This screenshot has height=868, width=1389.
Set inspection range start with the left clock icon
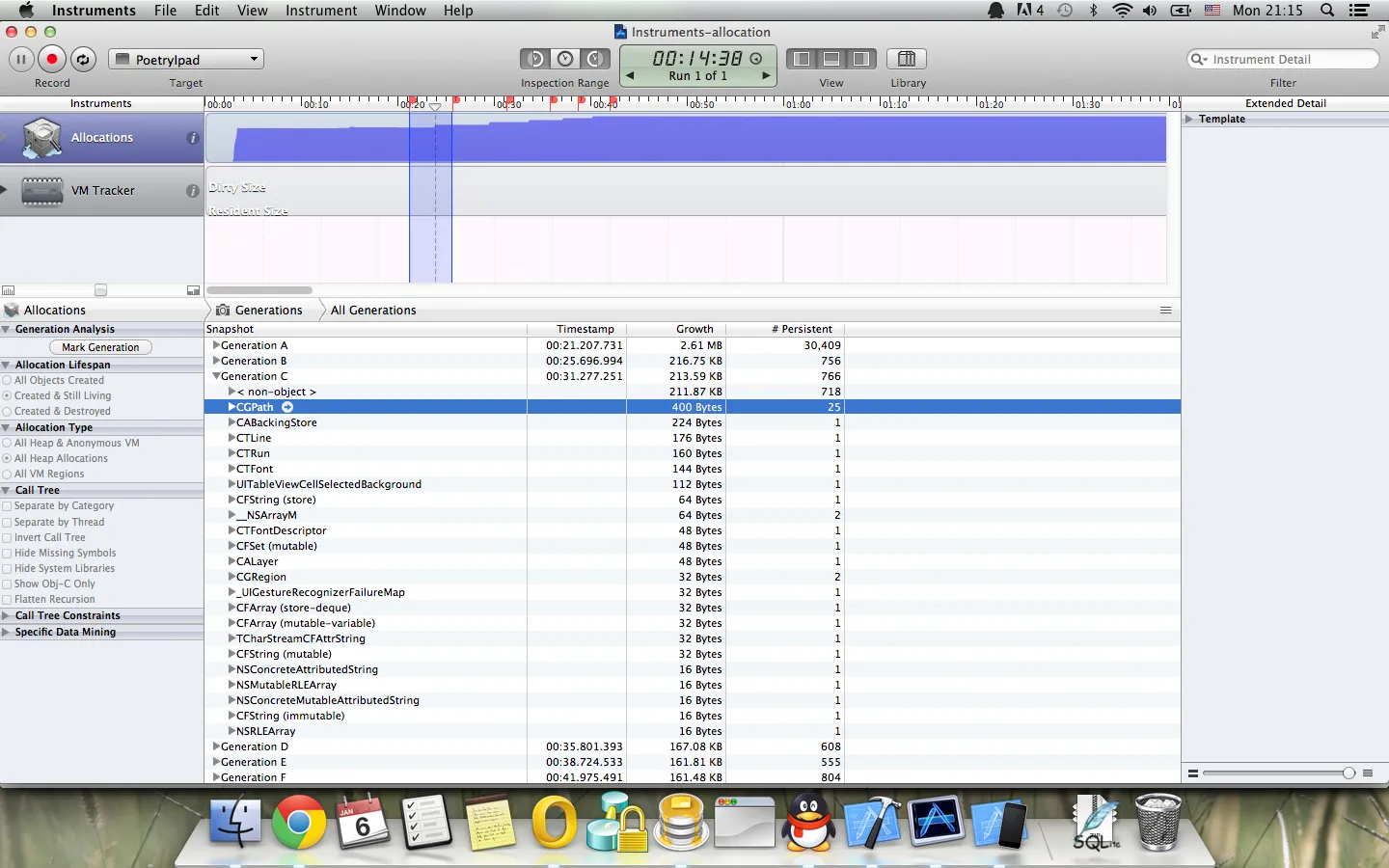(x=535, y=59)
